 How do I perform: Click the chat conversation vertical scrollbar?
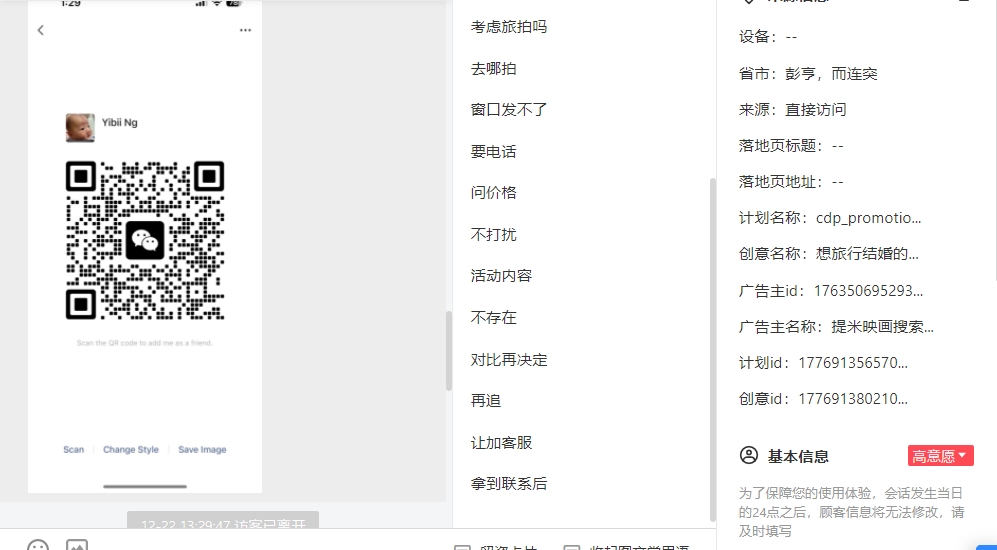[x=448, y=350]
